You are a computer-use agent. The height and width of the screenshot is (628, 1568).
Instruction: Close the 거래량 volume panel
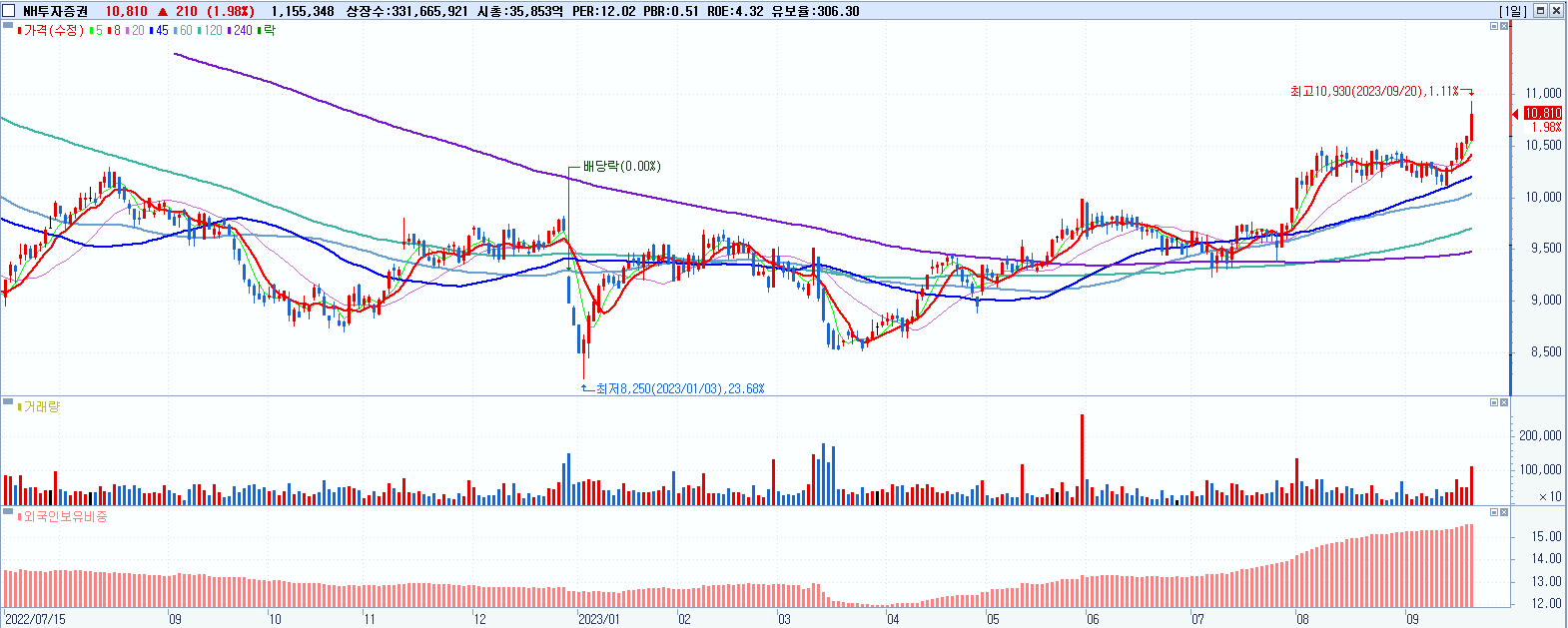(x=1505, y=402)
